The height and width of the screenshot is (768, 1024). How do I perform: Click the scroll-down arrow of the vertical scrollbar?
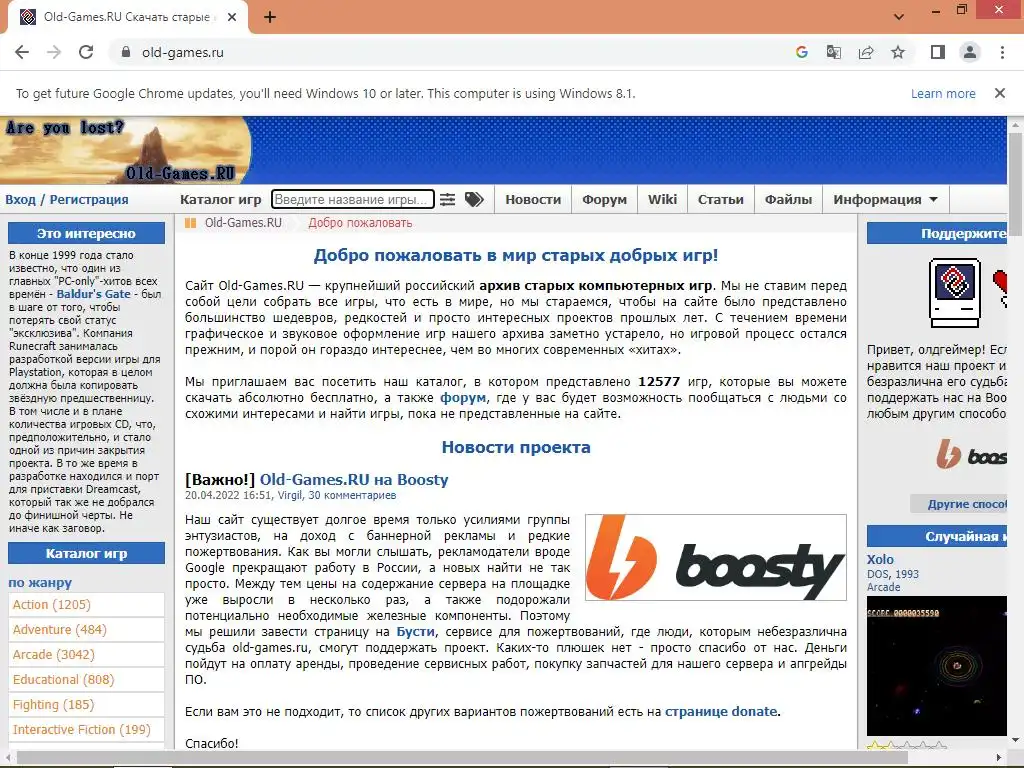(x=1016, y=741)
